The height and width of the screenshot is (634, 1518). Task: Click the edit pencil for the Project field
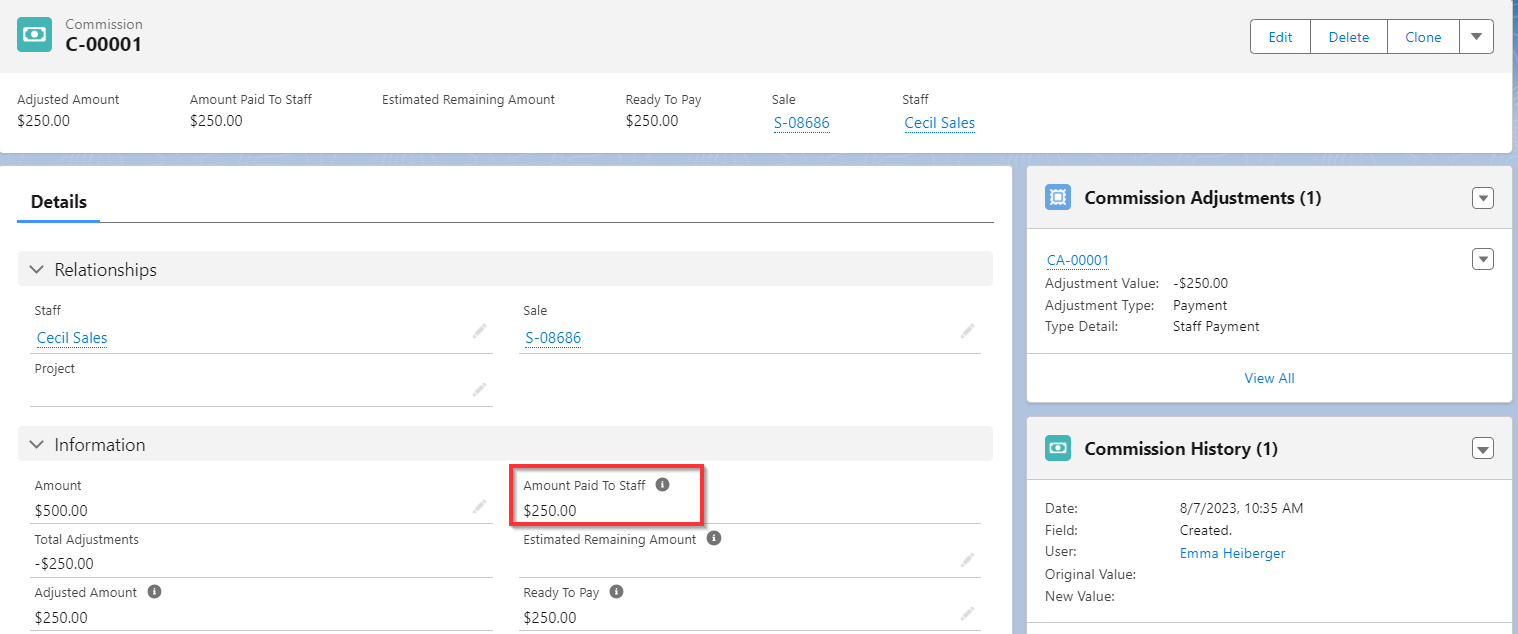coord(479,389)
